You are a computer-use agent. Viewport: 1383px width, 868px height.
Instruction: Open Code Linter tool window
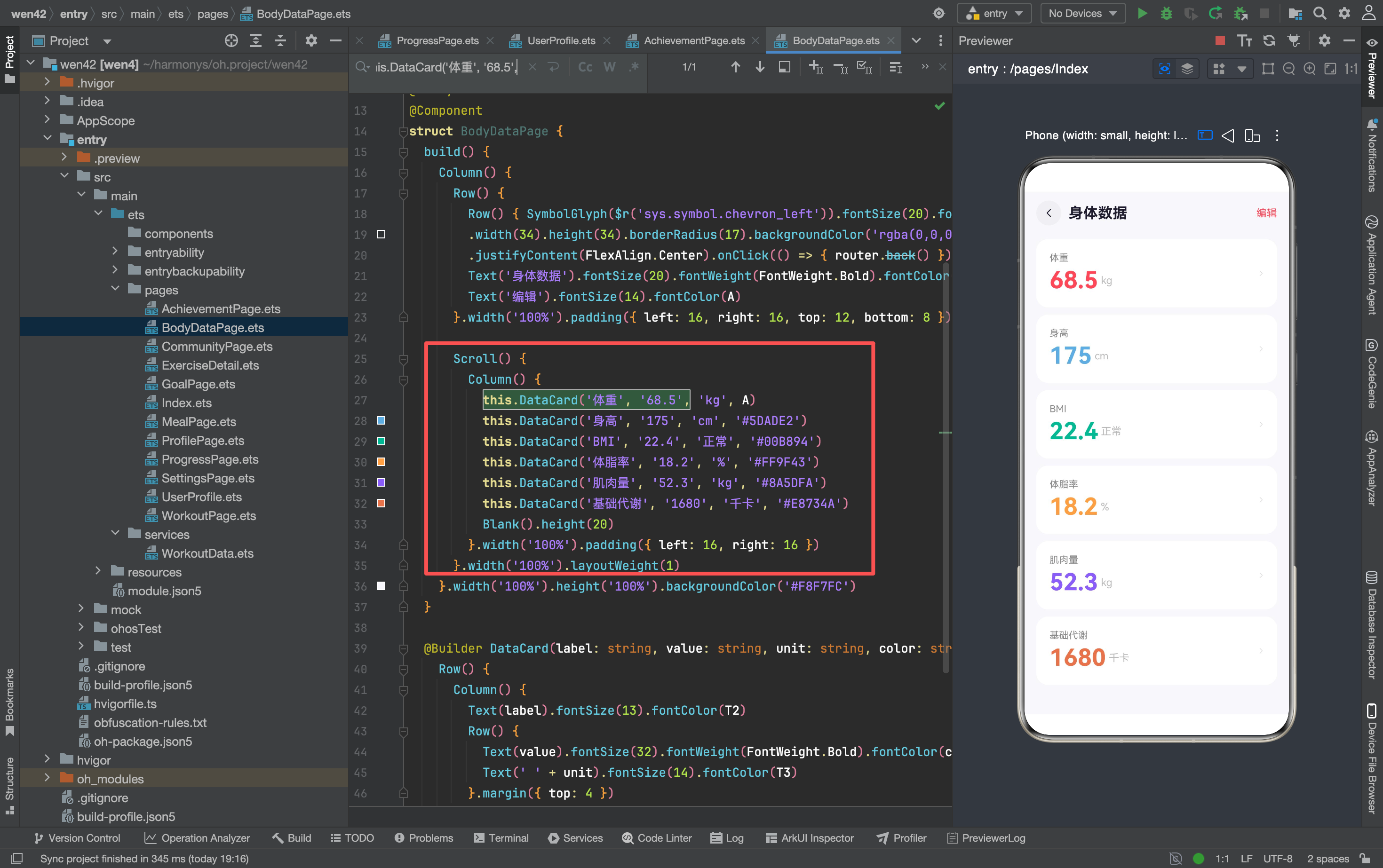pyautogui.click(x=657, y=837)
